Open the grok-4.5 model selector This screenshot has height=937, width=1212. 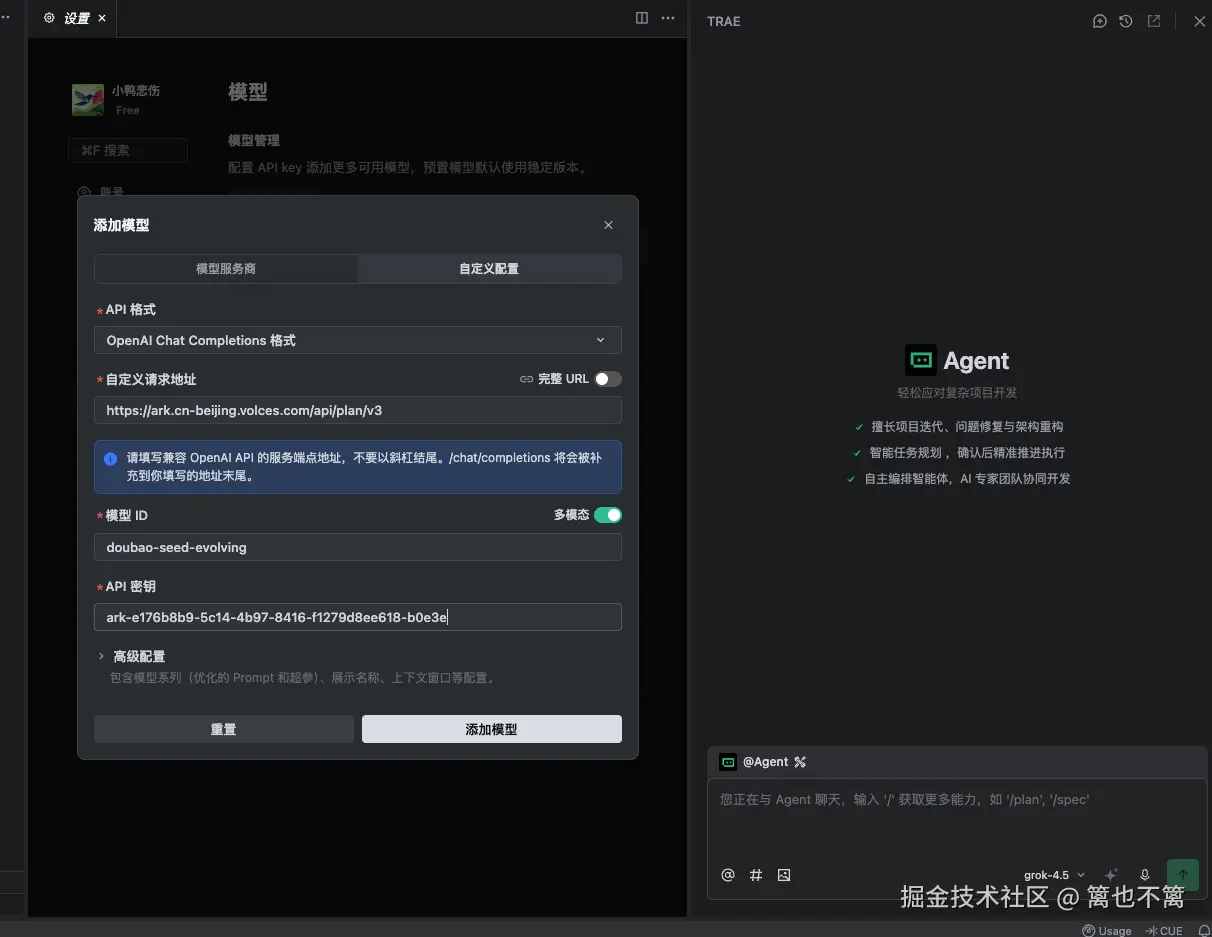pyautogui.click(x=1054, y=875)
